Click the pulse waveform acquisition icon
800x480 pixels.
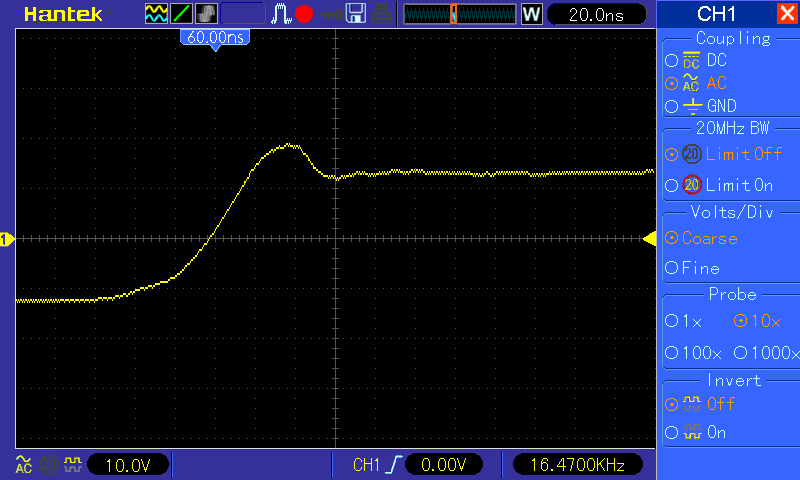tap(281, 14)
